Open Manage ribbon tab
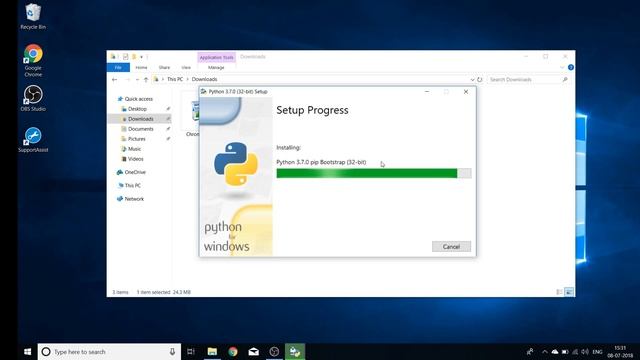This screenshot has width=640, height=360. (x=216, y=67)
